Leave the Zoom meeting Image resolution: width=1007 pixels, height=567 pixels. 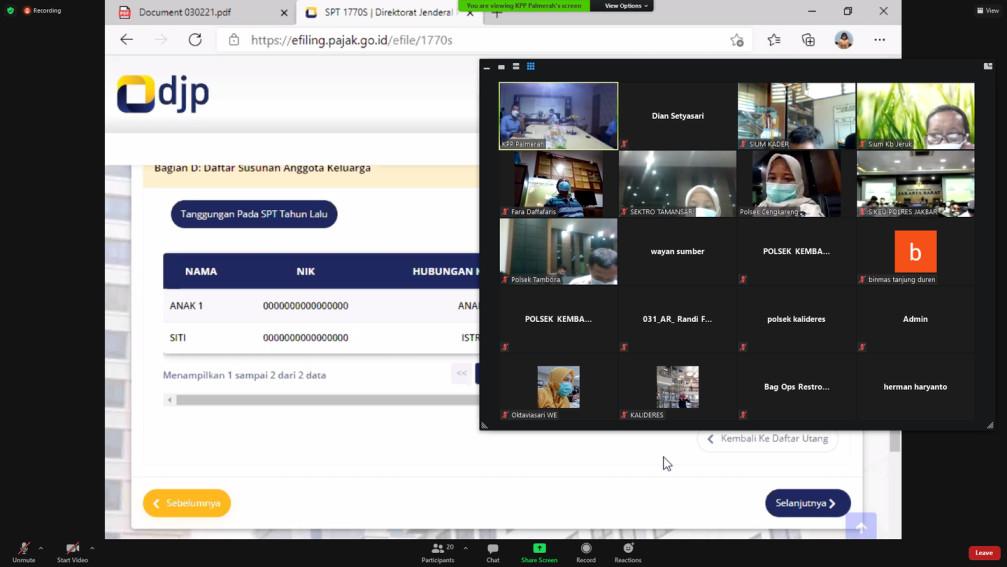click(x=983, y=553)
